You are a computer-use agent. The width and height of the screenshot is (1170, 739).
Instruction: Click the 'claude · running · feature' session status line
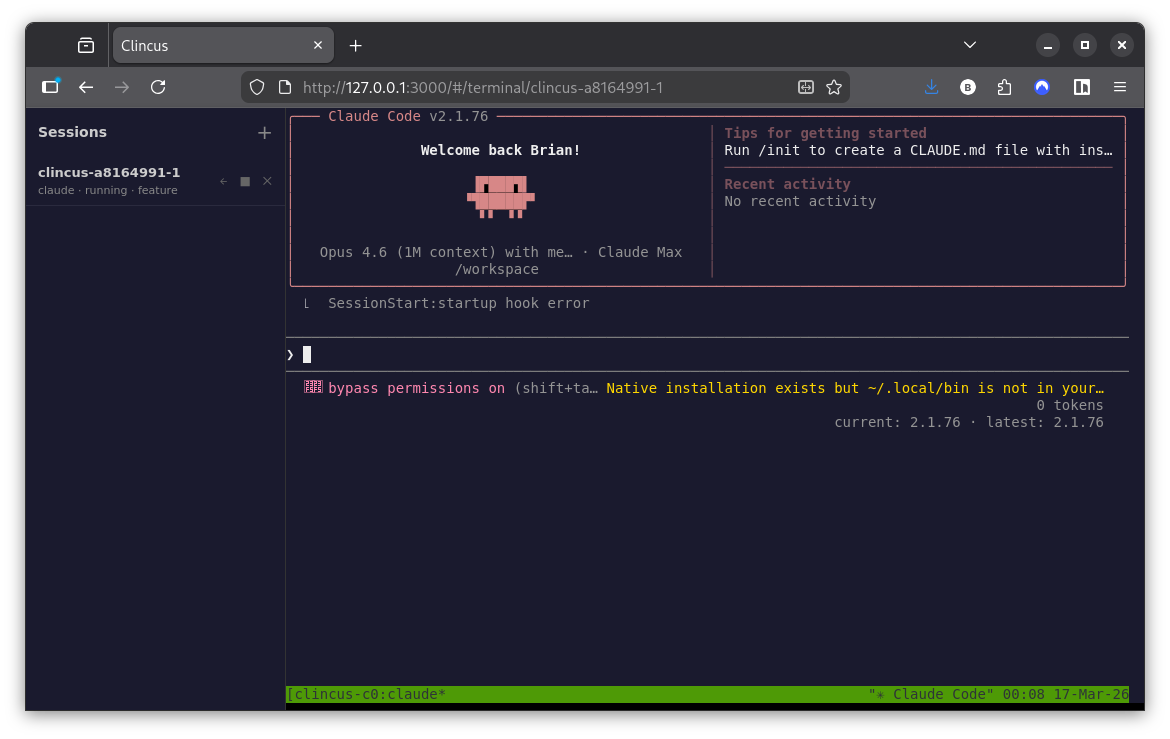[x=107, y=190]
